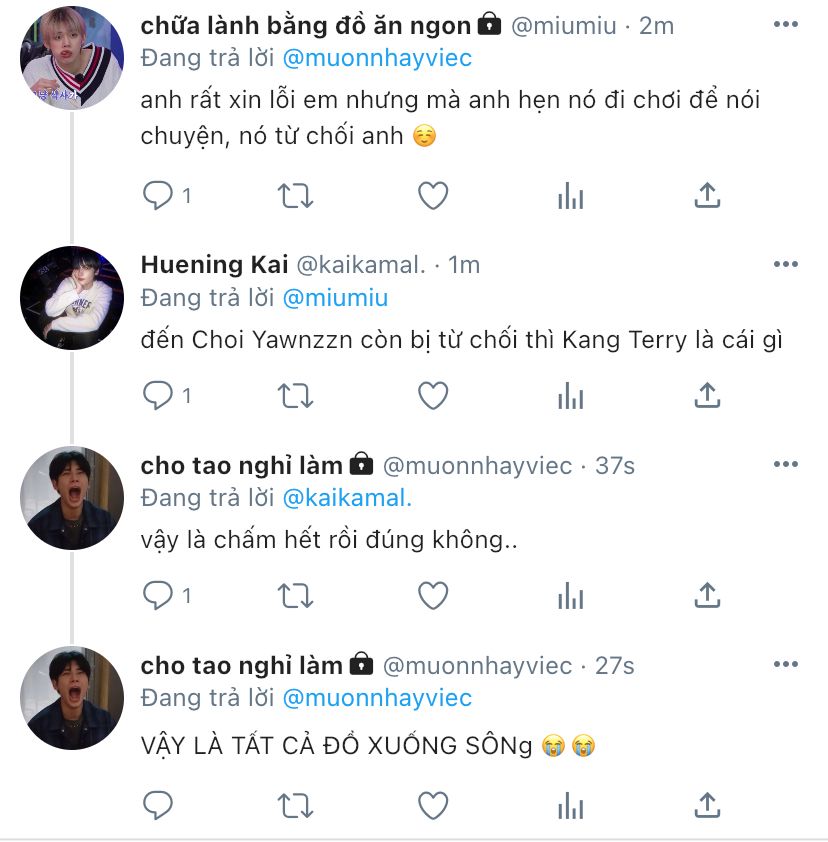Open the @miumiu mention in Huening Kai's reply
Viewport: 828px width, 842px height.
pyautogui.click(x=335, y=298)
